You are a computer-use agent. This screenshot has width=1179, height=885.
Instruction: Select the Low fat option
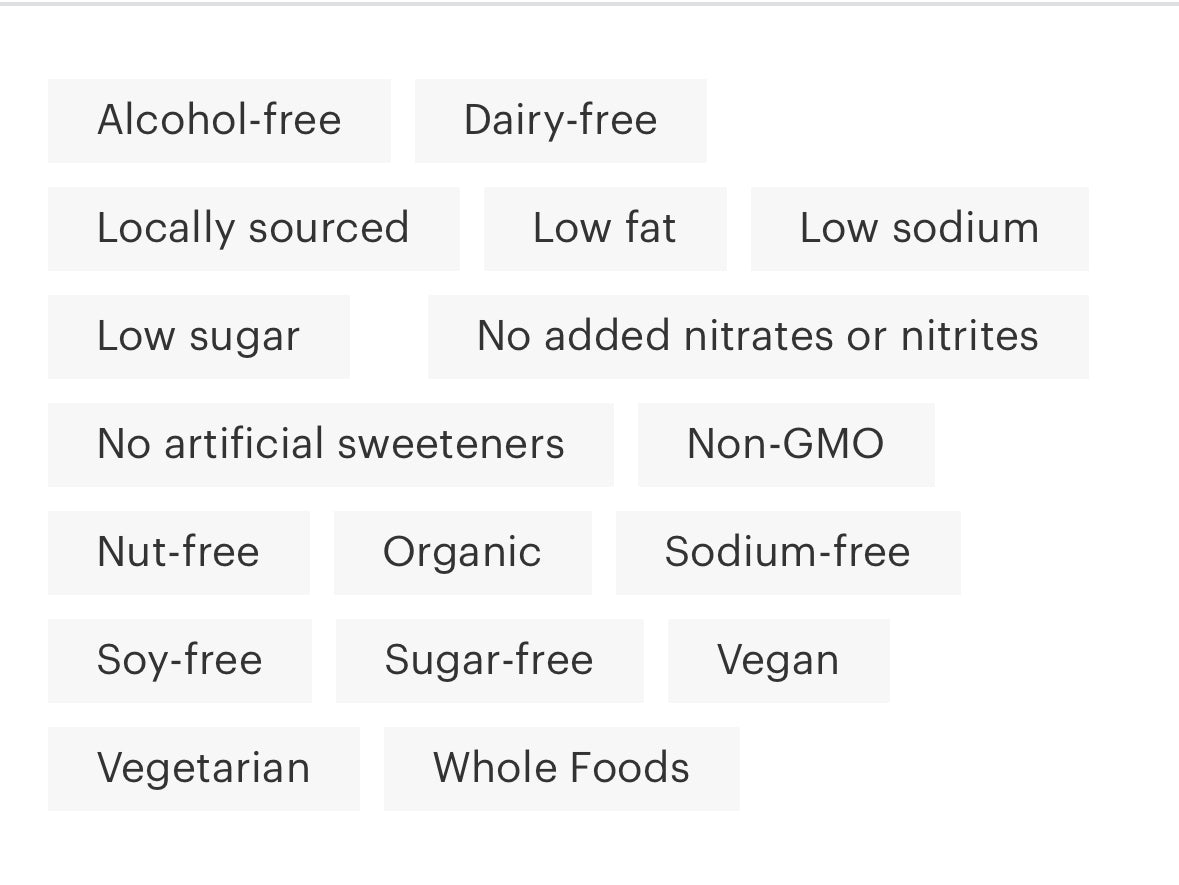click(605, 229)
